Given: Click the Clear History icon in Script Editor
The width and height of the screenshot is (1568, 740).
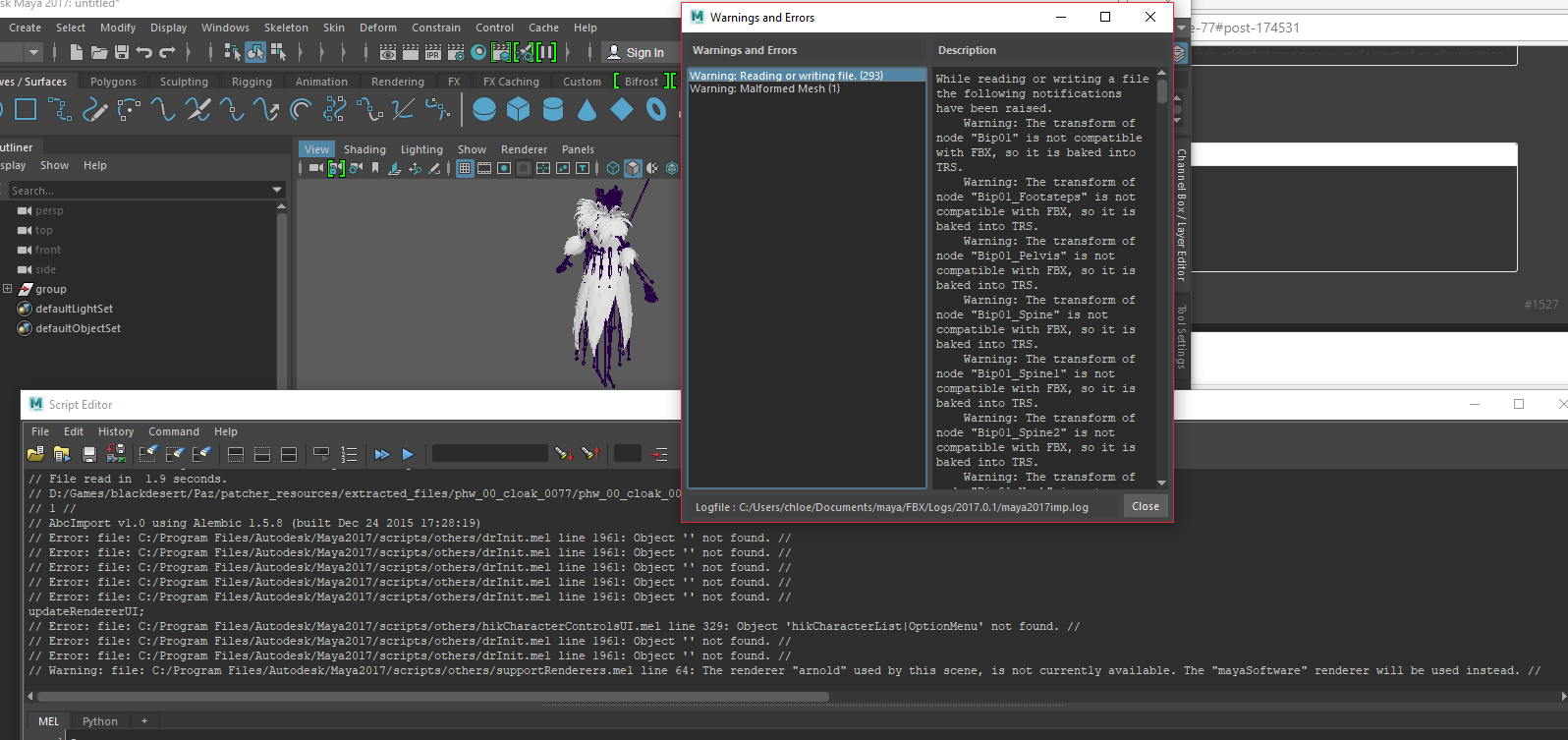Looking at the screenshot, I should pos(148,454).
